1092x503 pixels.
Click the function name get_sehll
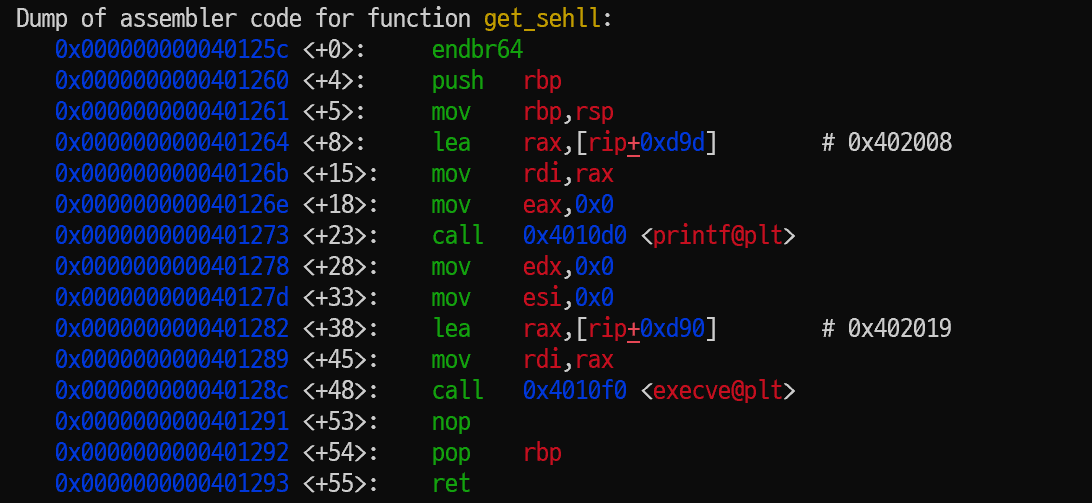pos(543,19)
